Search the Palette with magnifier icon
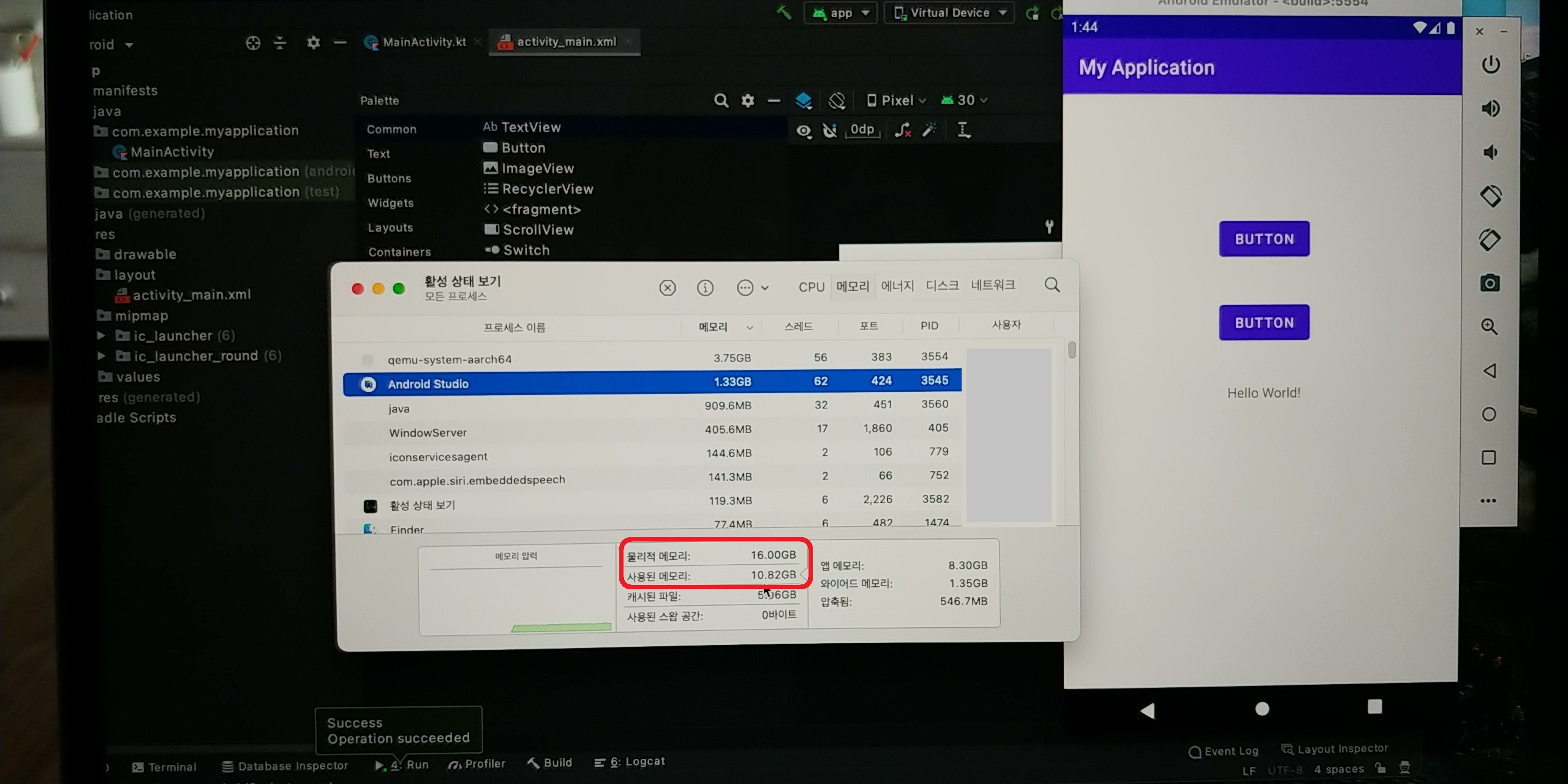The image size is (1568, 784). pyautogui.click(x=721, y=100)
